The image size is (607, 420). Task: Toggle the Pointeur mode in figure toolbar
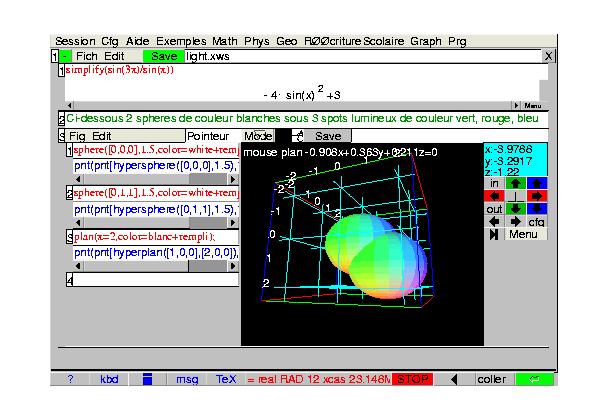[x=208, y=136]
